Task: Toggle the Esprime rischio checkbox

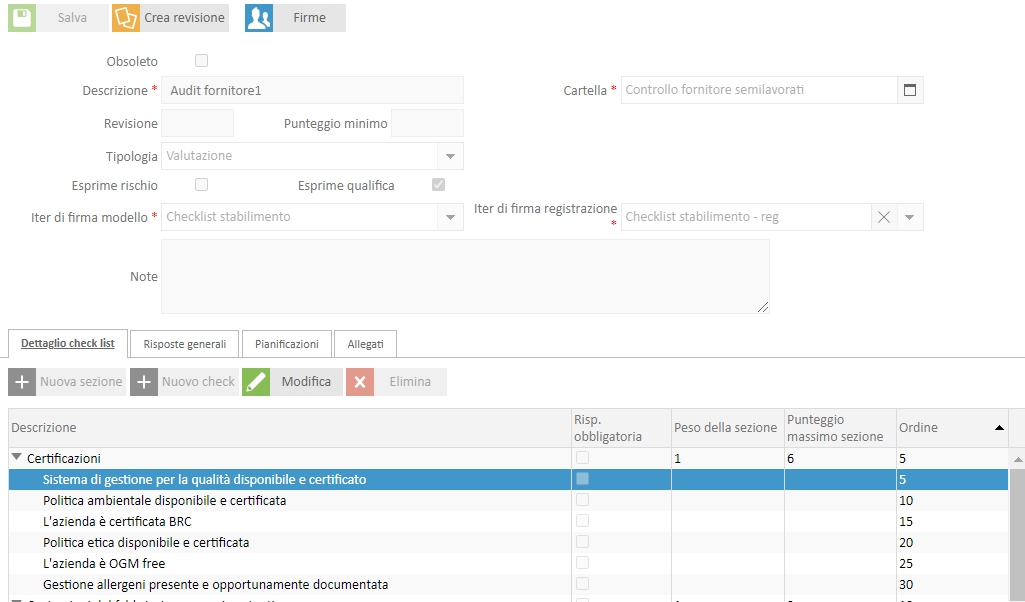Action: (x=201, y=185)
